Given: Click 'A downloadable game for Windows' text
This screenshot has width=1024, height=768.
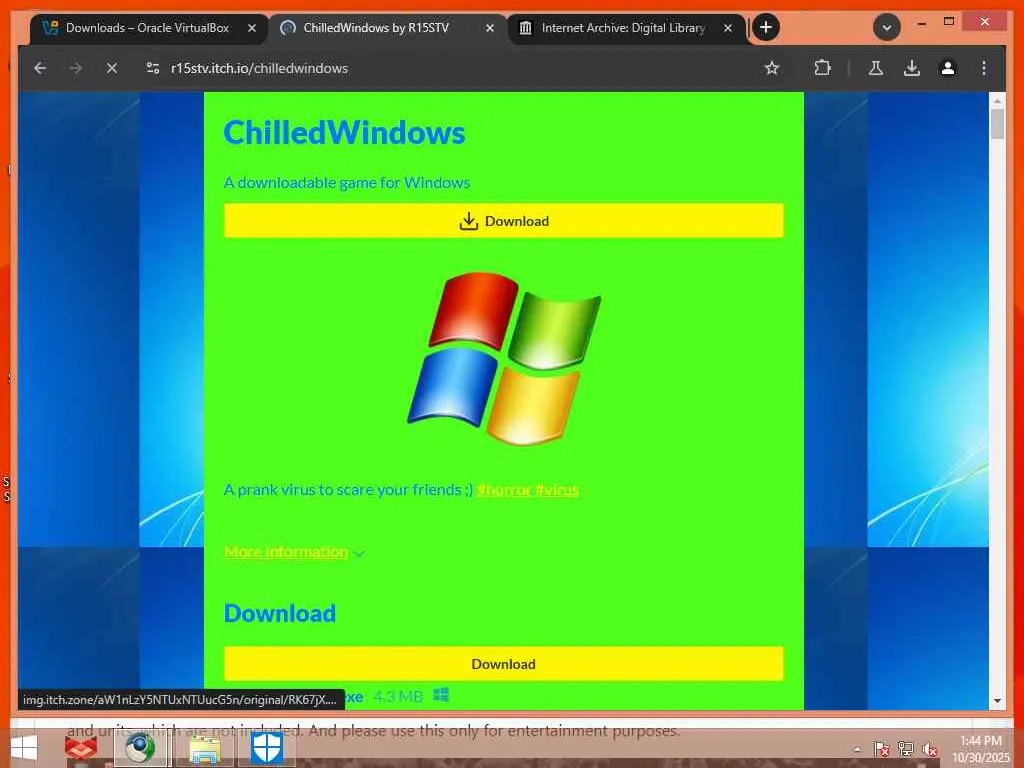Looking at the screenshot, I should click(x=347, y=183).
